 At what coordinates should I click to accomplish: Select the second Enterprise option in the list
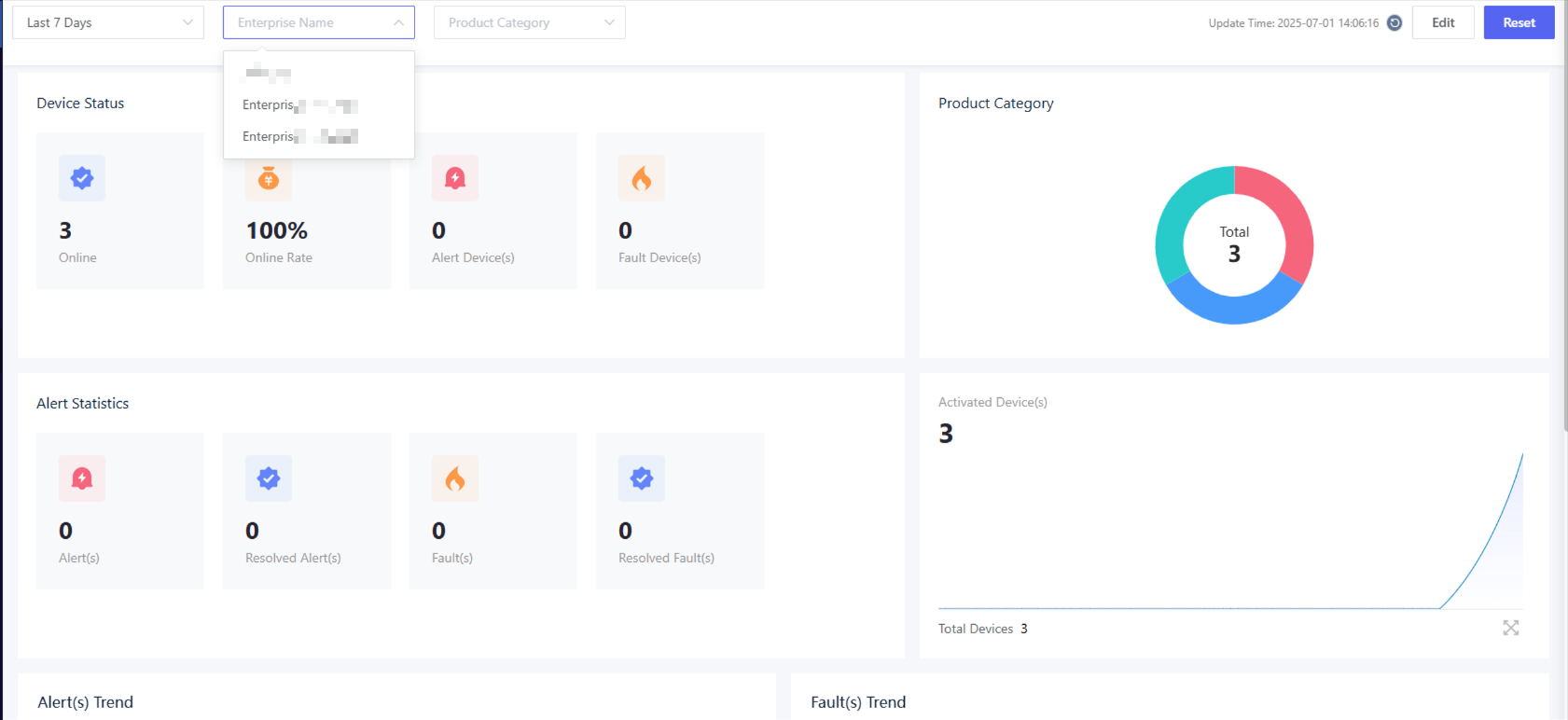point(299,105)
